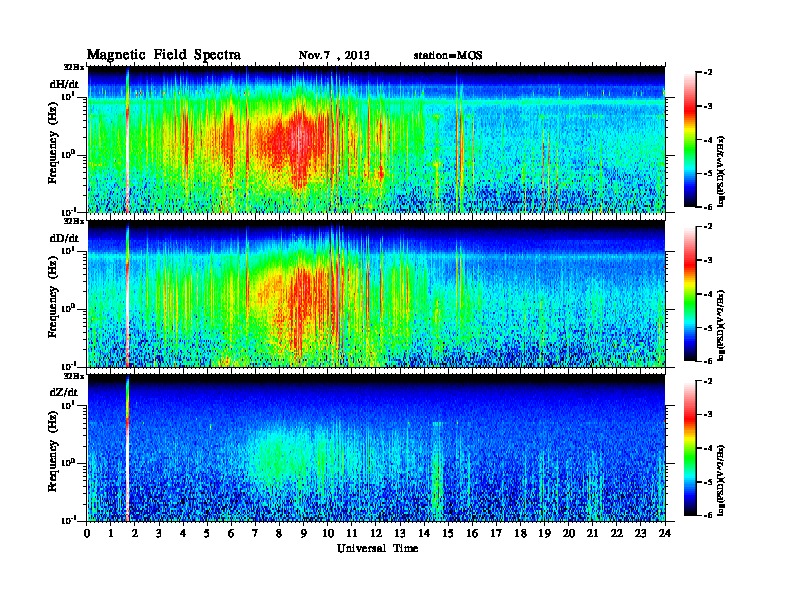Screen dimensions: 792x612
Task: Click hour 13 on the Universal Time axis
Action: pyautogui.click(x=400, y=534)
